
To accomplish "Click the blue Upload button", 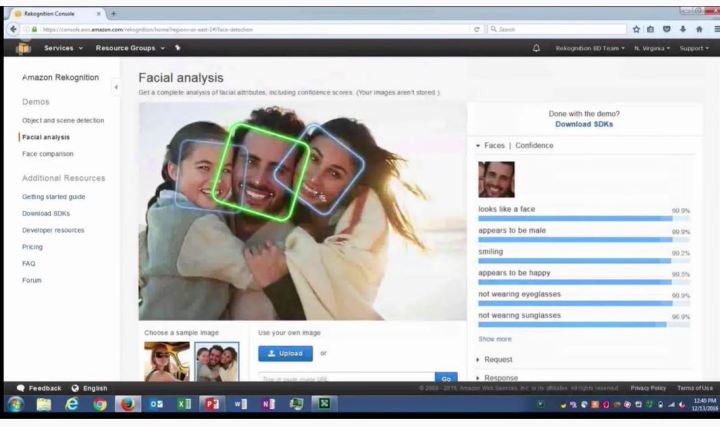I will (x=285, y=353).
